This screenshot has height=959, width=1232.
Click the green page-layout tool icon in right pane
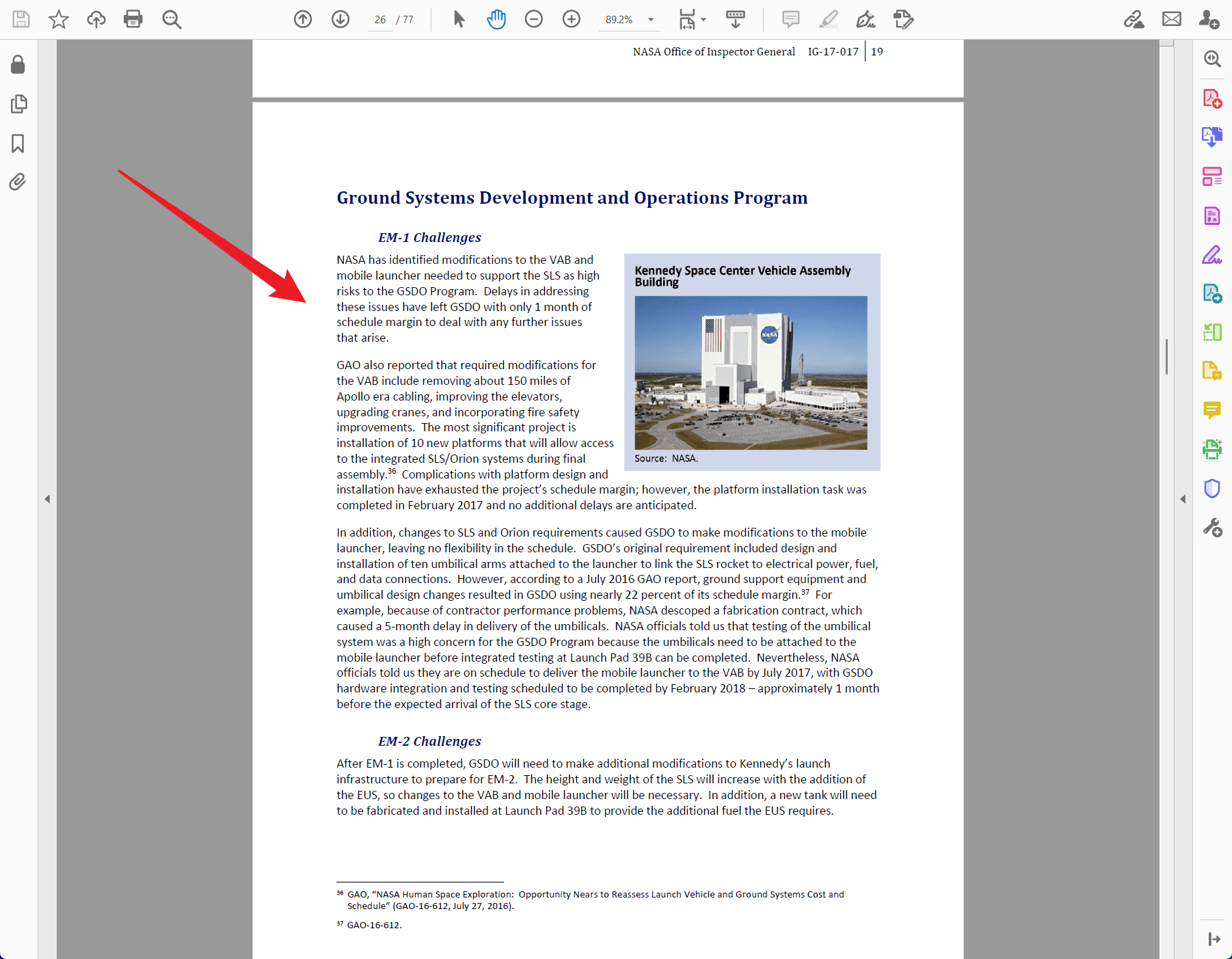(1212, 332)
